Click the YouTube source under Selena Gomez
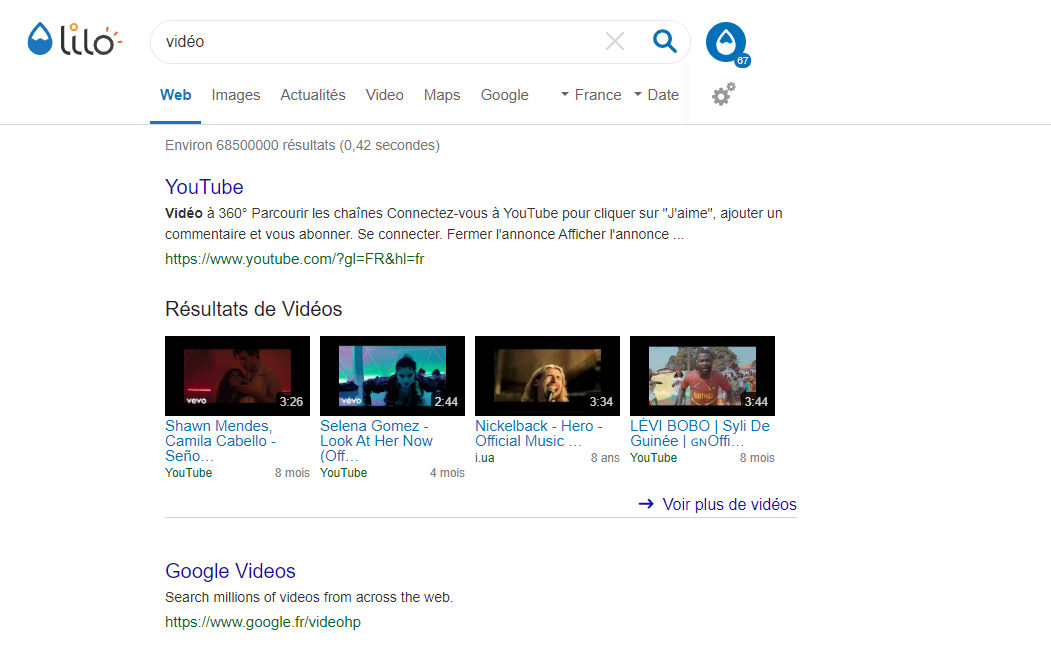The image size is (1051, 655). (343, 473)
